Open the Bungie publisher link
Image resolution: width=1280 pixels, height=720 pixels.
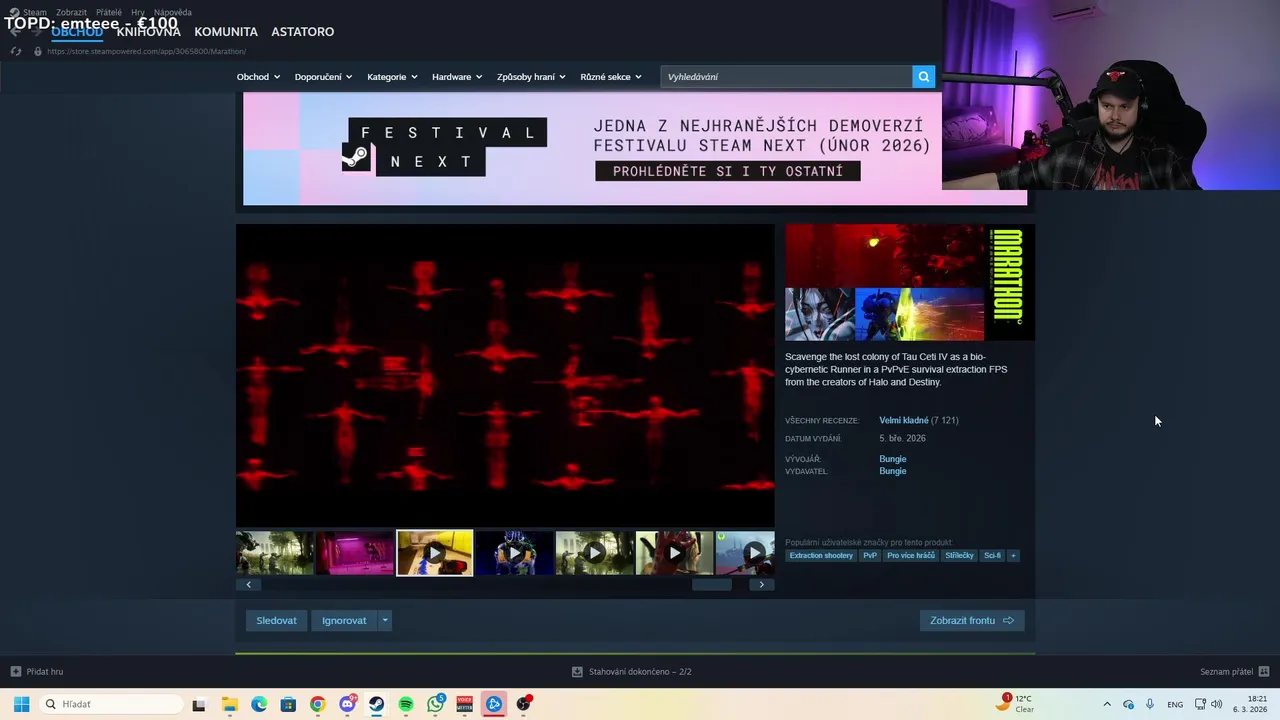(893, 471)
